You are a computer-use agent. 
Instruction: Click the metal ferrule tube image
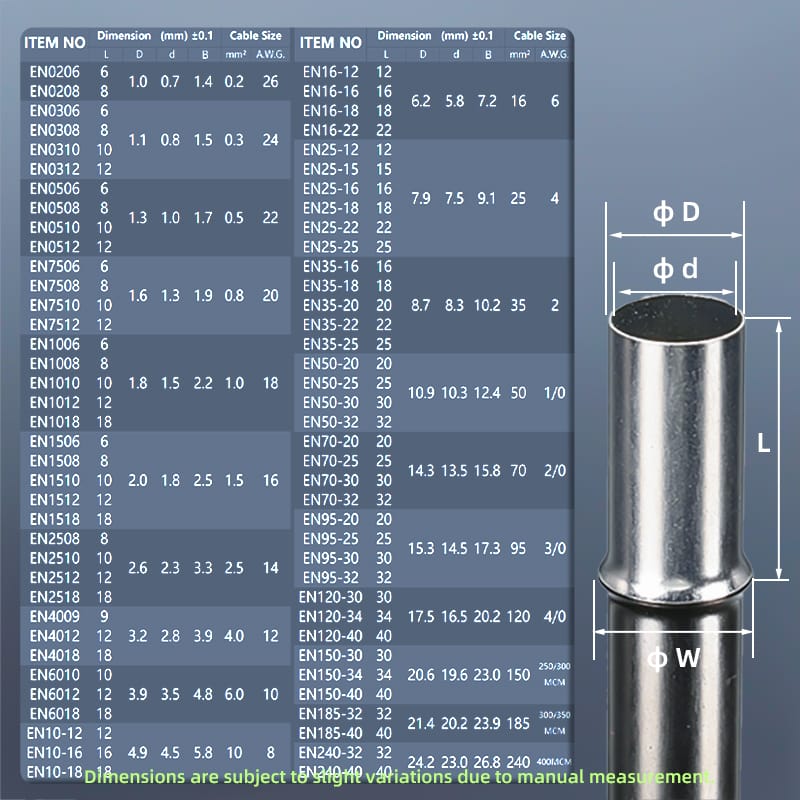[x=676, y=450]
